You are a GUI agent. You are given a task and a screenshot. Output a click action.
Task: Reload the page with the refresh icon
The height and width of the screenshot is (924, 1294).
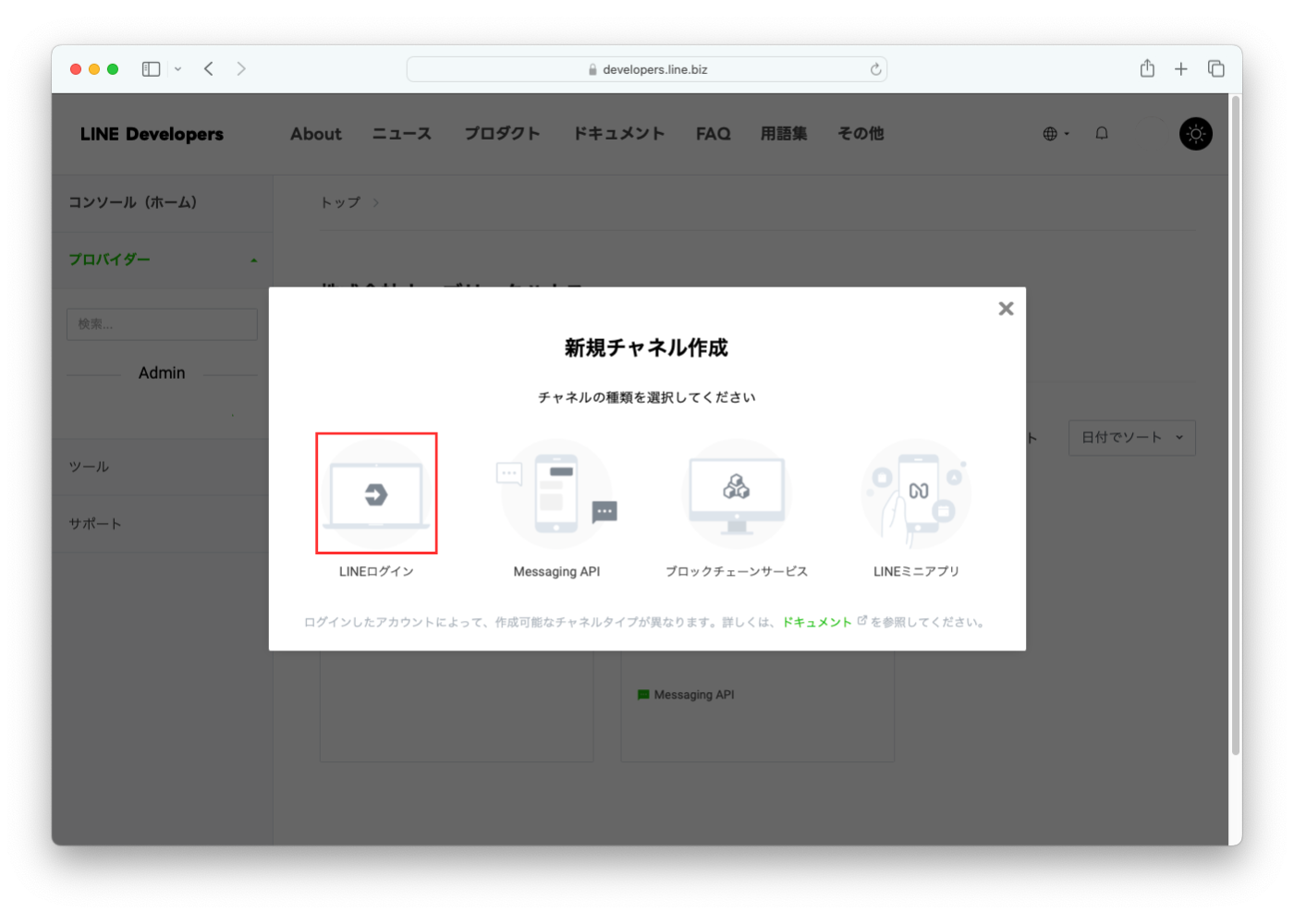(875, 69)
